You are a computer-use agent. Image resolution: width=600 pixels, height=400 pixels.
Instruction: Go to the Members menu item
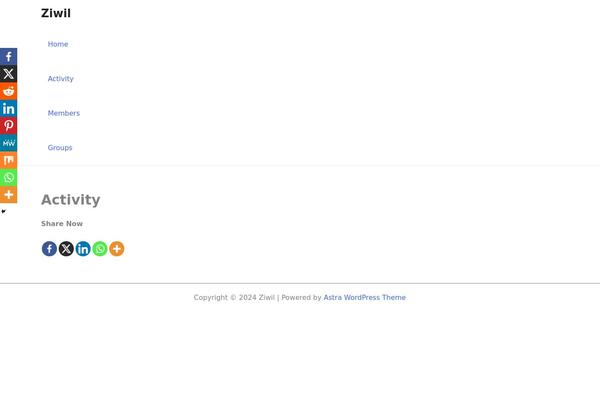coord(63,113)
